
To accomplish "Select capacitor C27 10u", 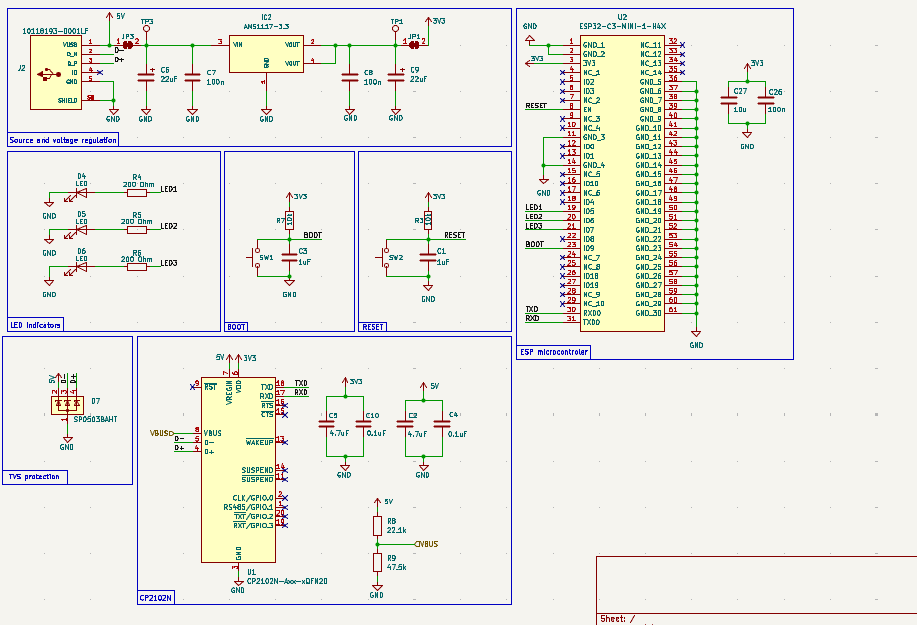I will click(x=729, y=101).
